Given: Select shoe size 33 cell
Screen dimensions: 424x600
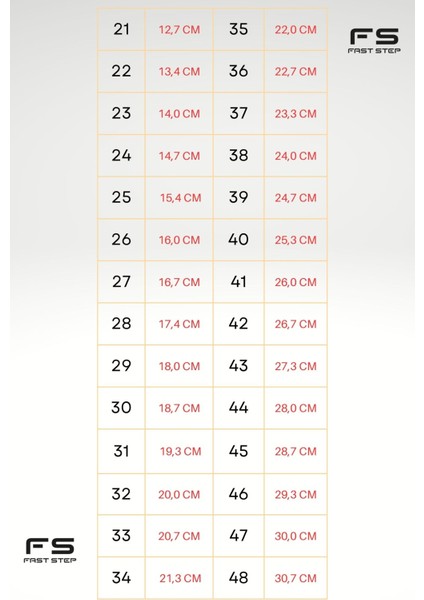Looking at the screenshot, I should click(x=121, y=536).
